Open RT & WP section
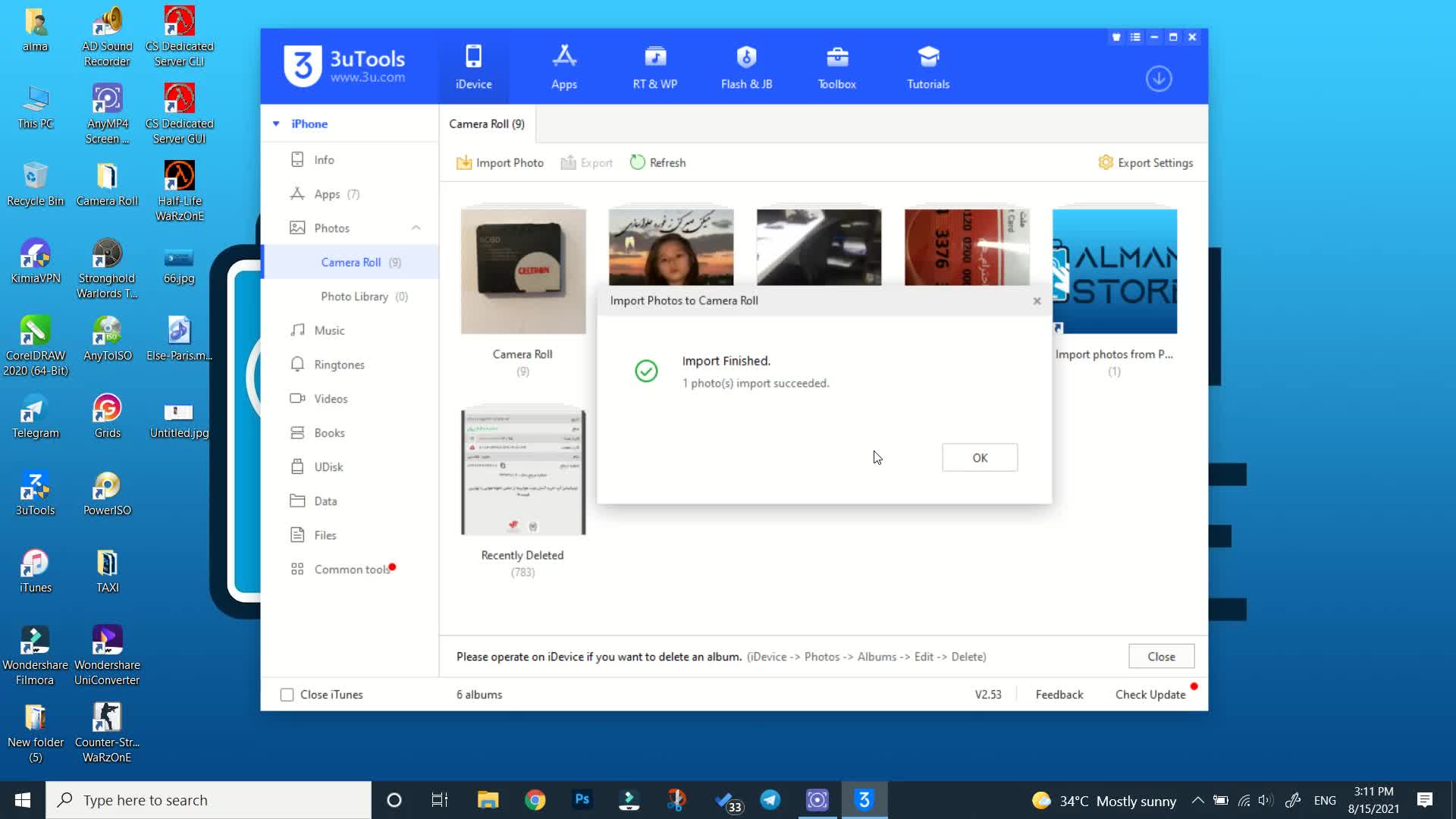This screenshot has width=1456, height=819. point(655,67)
